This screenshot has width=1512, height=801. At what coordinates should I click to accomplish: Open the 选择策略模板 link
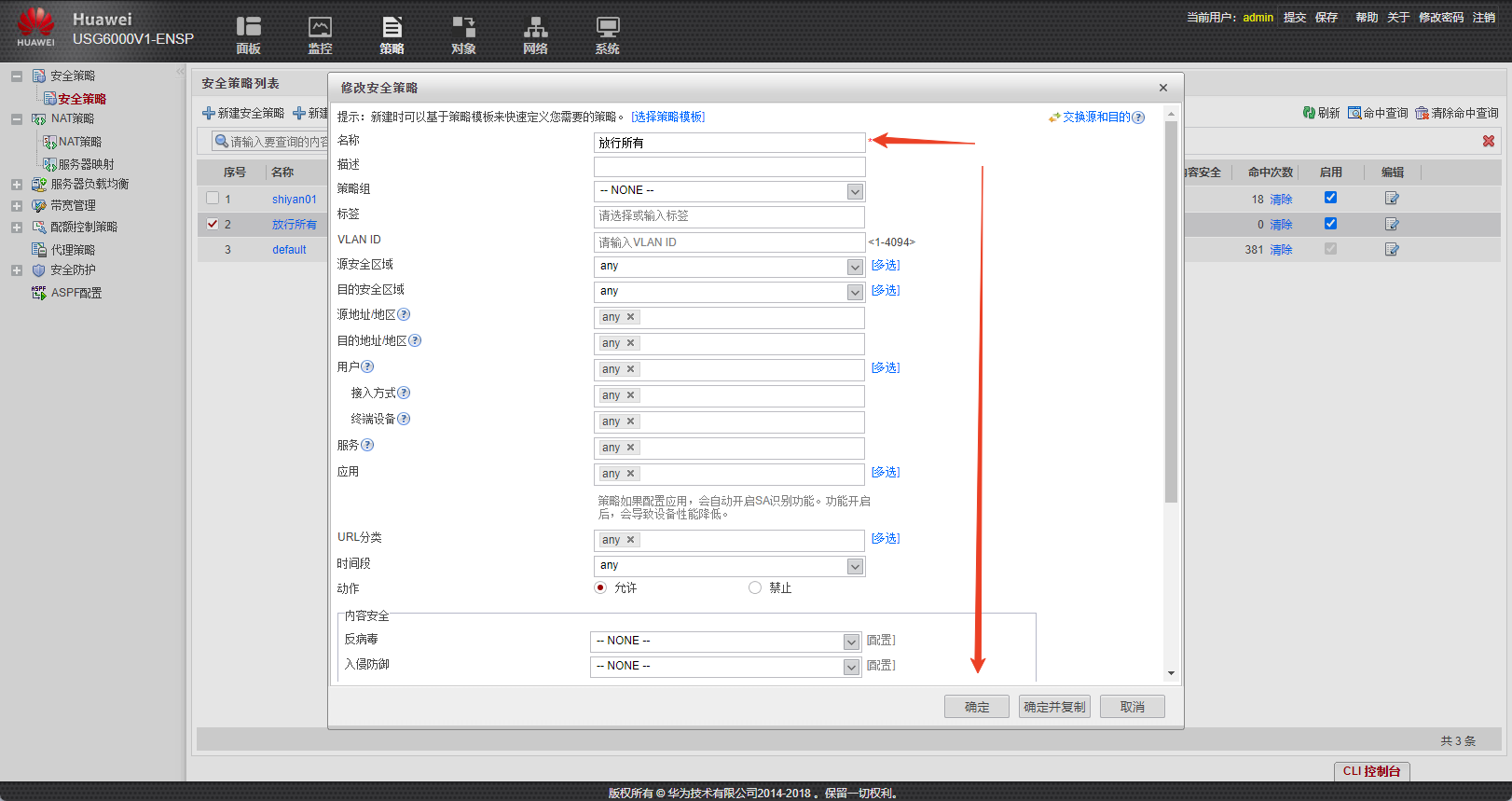click(668, 117)
